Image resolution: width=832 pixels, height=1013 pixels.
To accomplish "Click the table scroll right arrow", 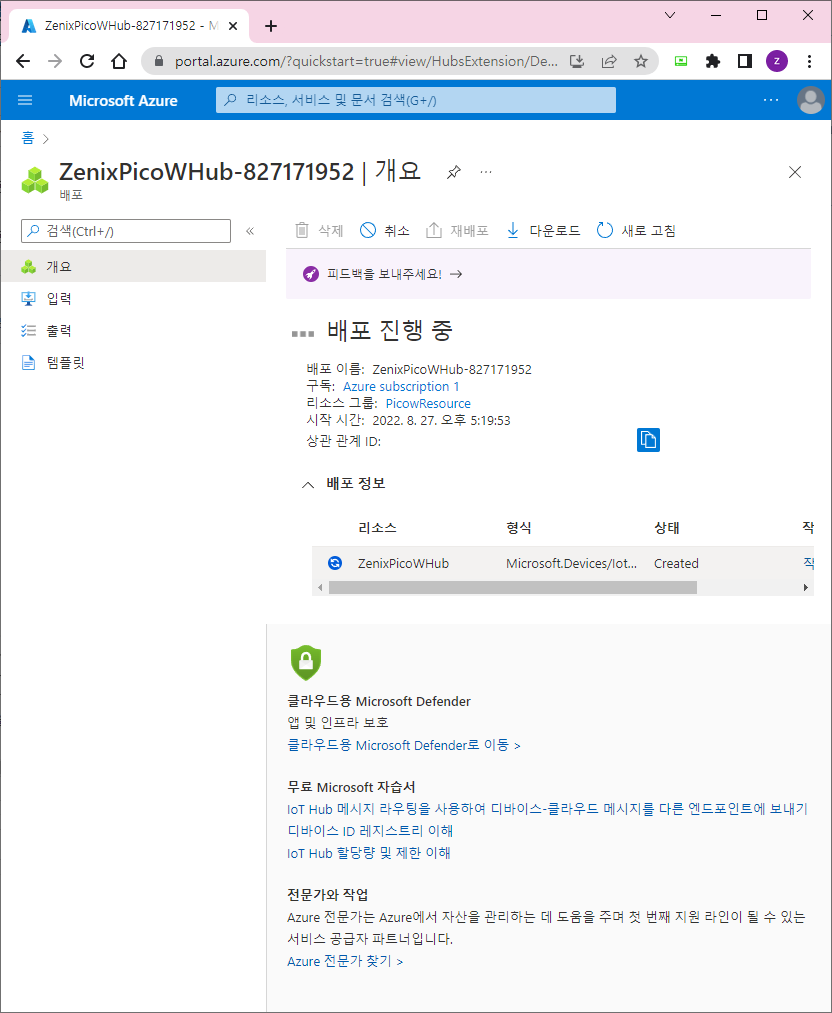I will pyautogui.click(x=806, y=587).
